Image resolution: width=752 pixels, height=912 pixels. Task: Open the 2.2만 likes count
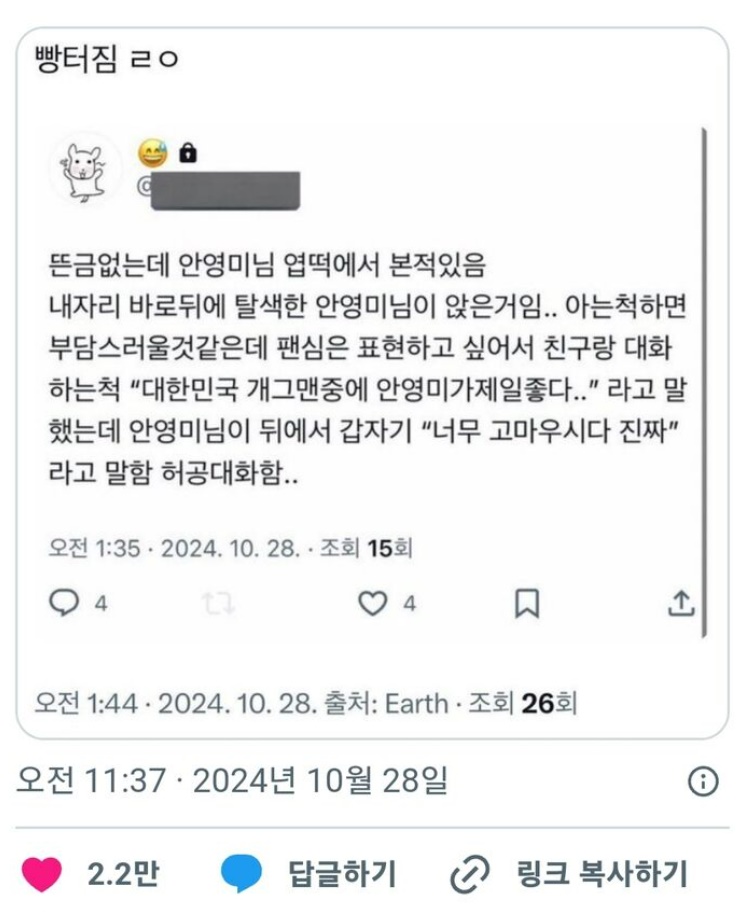pyautogui.click(x=123, y=874)
